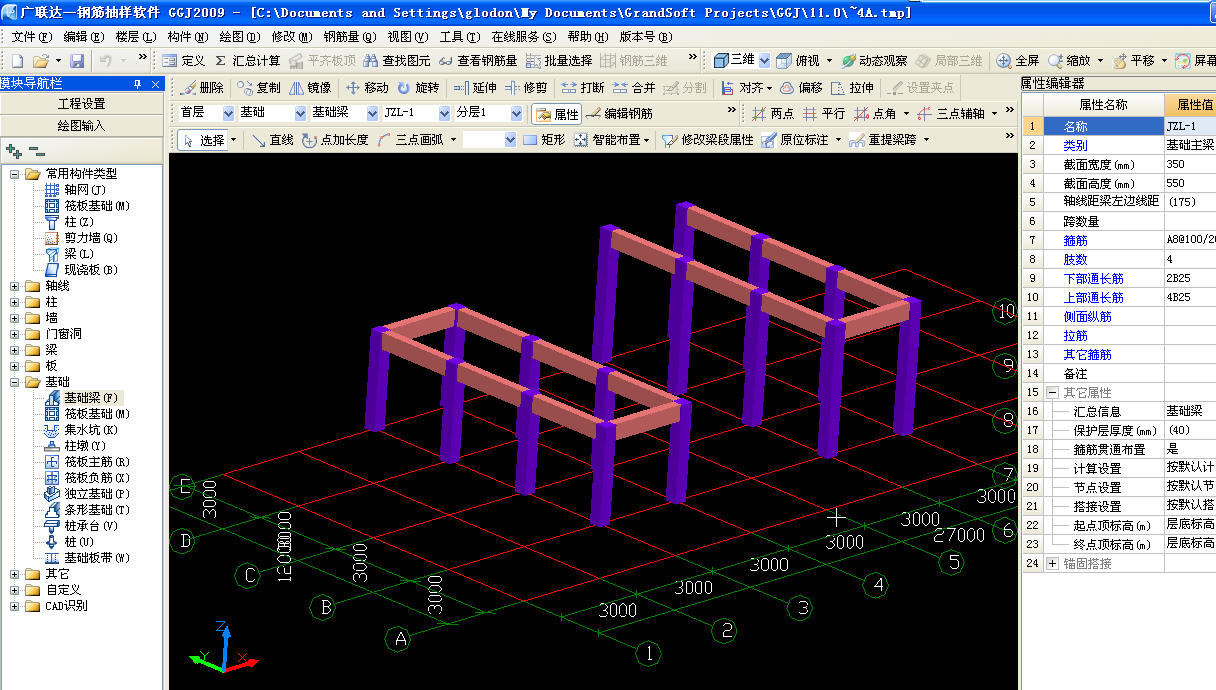Screen dimensions: 1216x690
Task: Toggle the 属性 properties panel button
Action: 557,114
